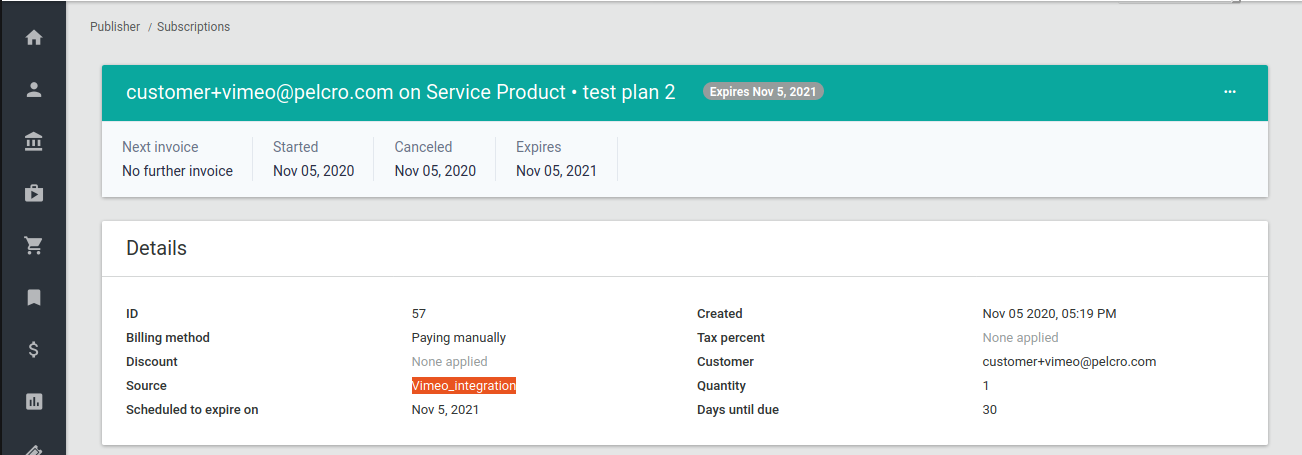Click the bank building icon

tap(34, 142)
